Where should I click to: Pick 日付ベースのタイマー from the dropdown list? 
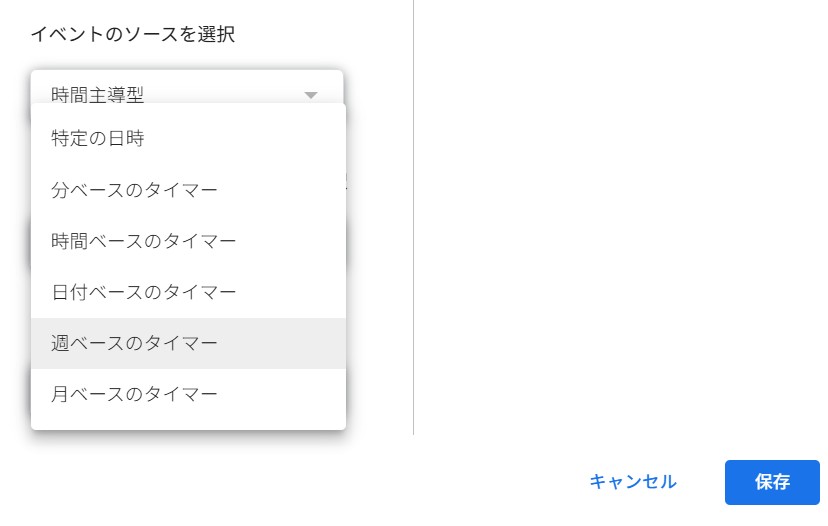pos(189,292)
